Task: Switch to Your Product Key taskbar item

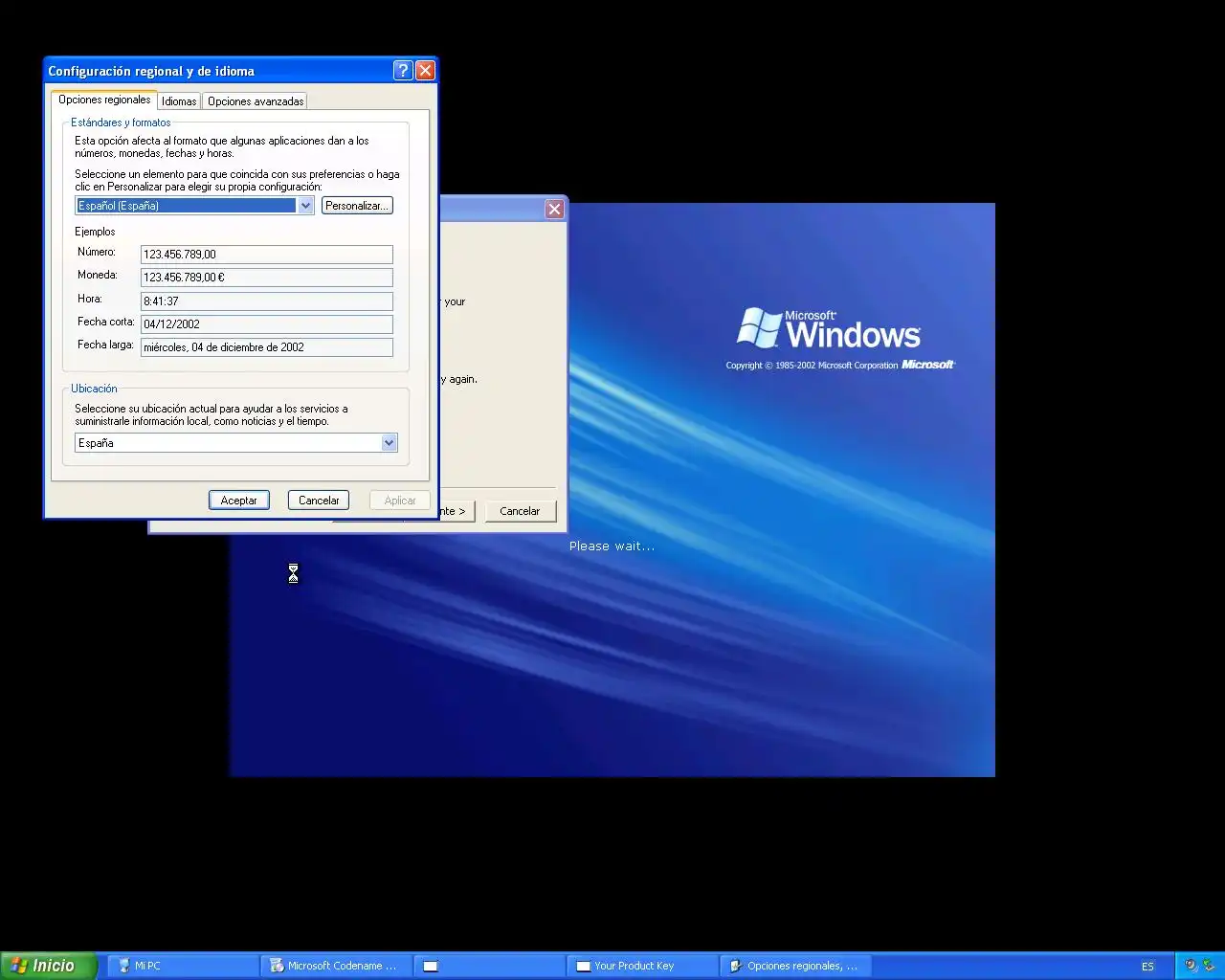Action: pos(642,966)
